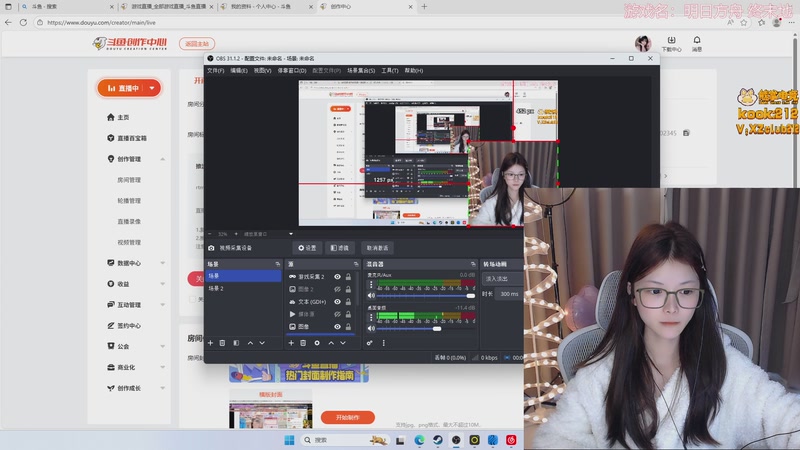Add a new scene with the plus icon
800x450 pixels.
pyautogui.click(x=210, y=343)
